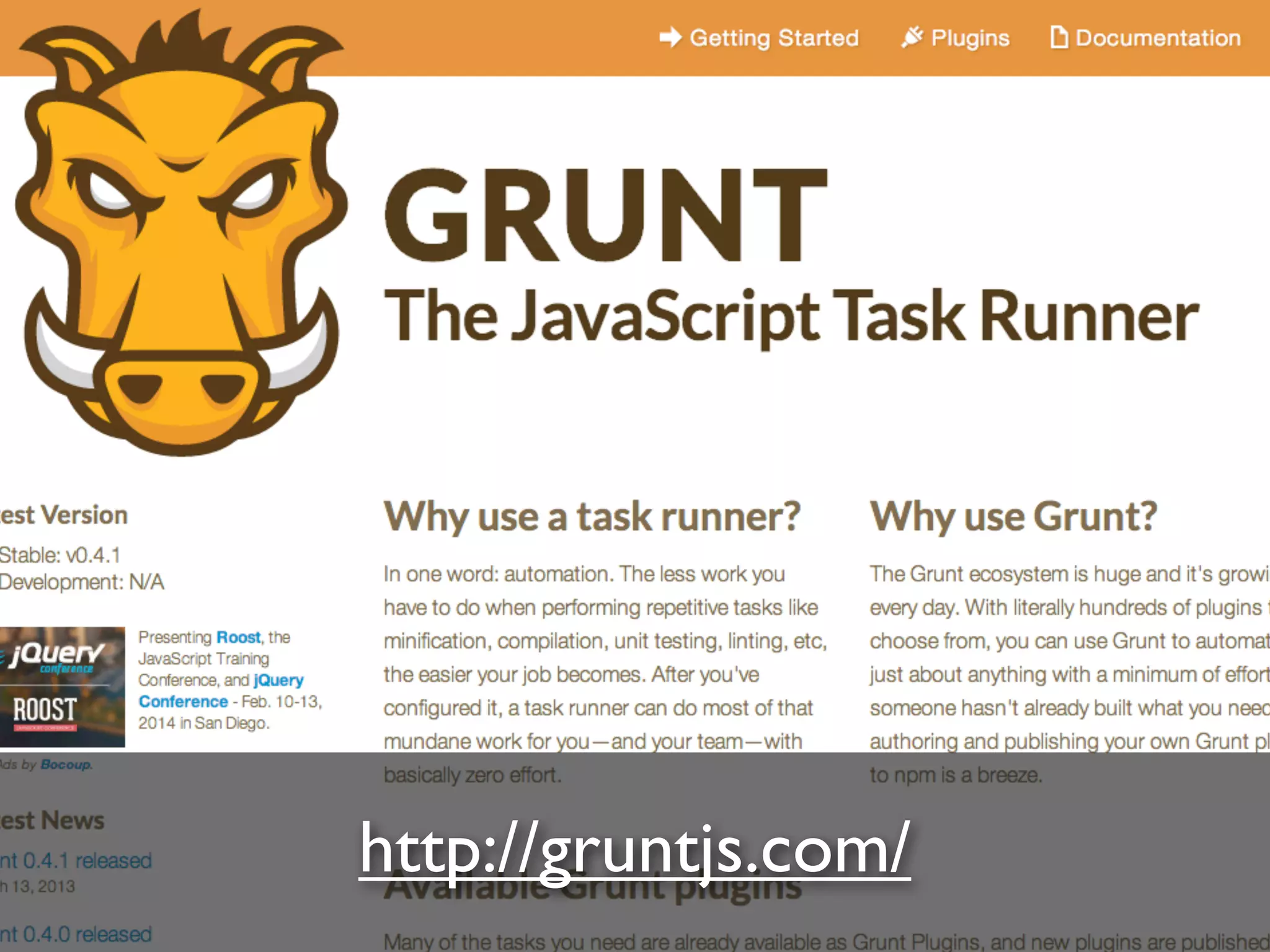1270x952 pixels.
Task: Open the Roost link in ad
Action: (x=239, y=637)
